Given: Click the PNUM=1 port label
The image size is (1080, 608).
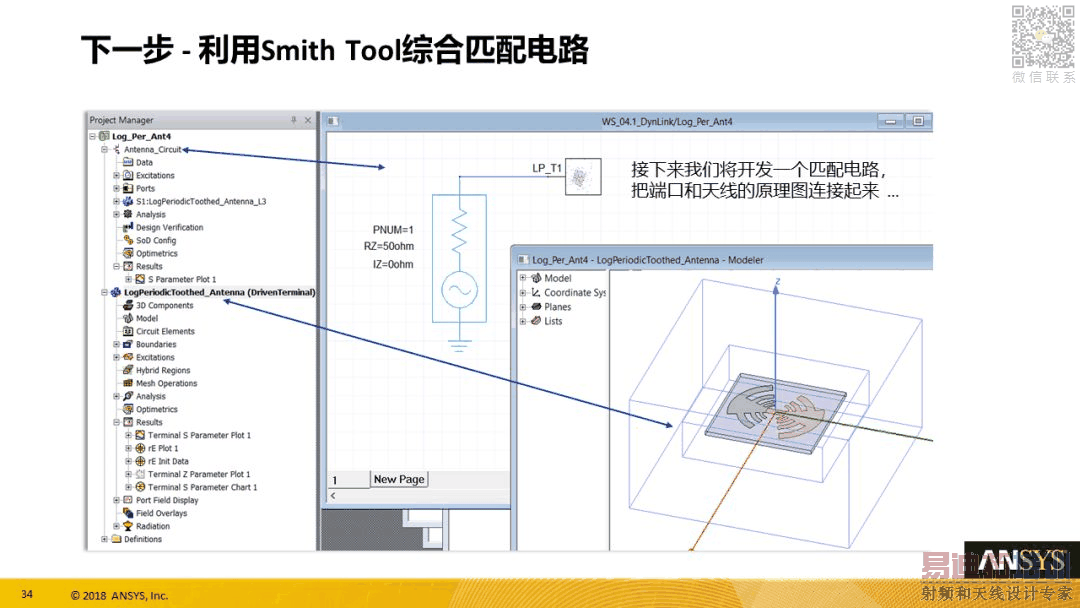Looking at the screenshot, I should click(393, 230).
